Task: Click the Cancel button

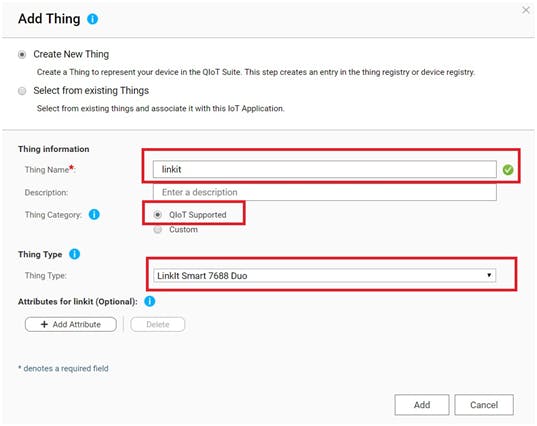Action: 484,405
